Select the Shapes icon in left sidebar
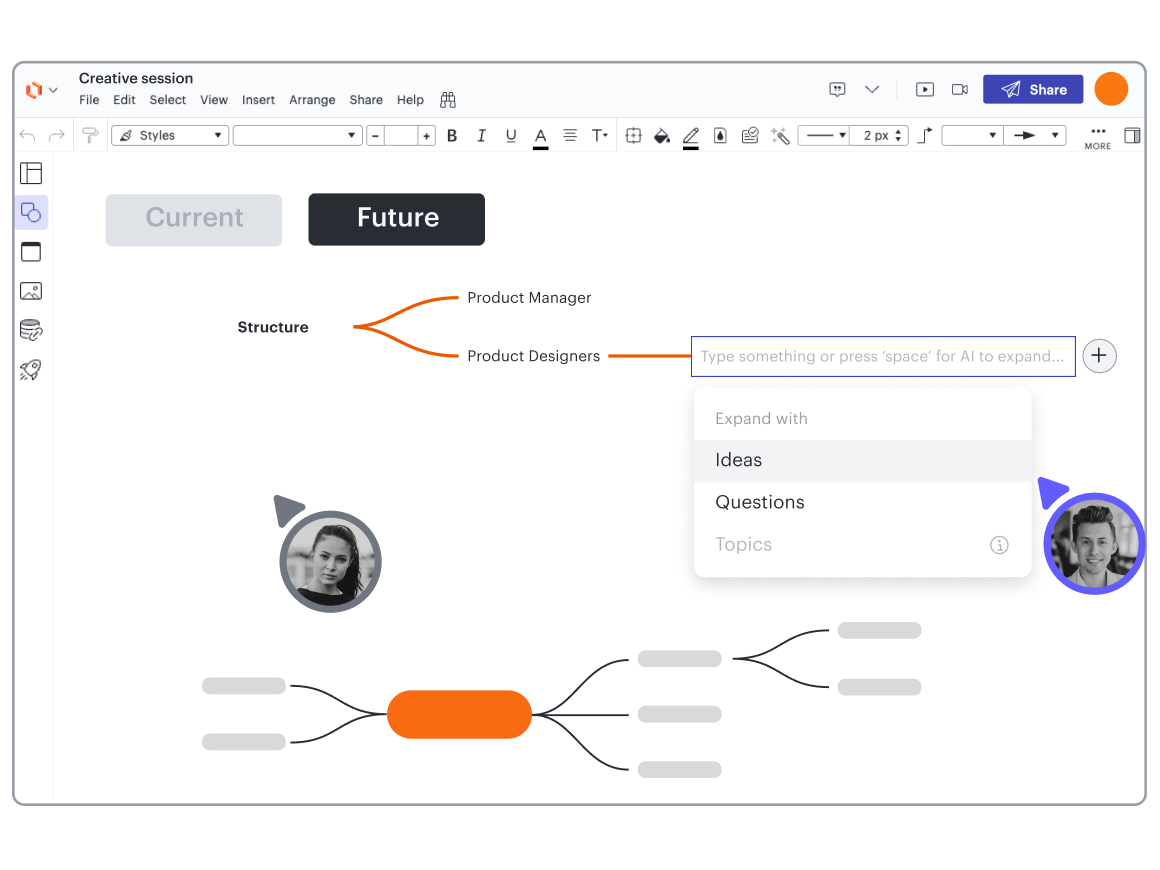The width and height of the screenshot is (1160, 870). [x=31, y=212]
